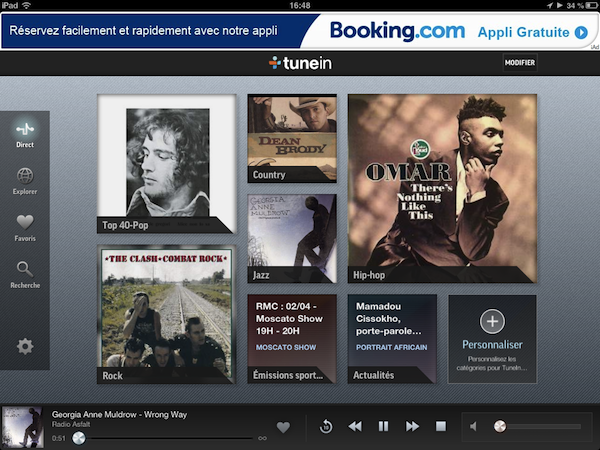
Task: Add current song to favorites heart
Action: [283, 427]
